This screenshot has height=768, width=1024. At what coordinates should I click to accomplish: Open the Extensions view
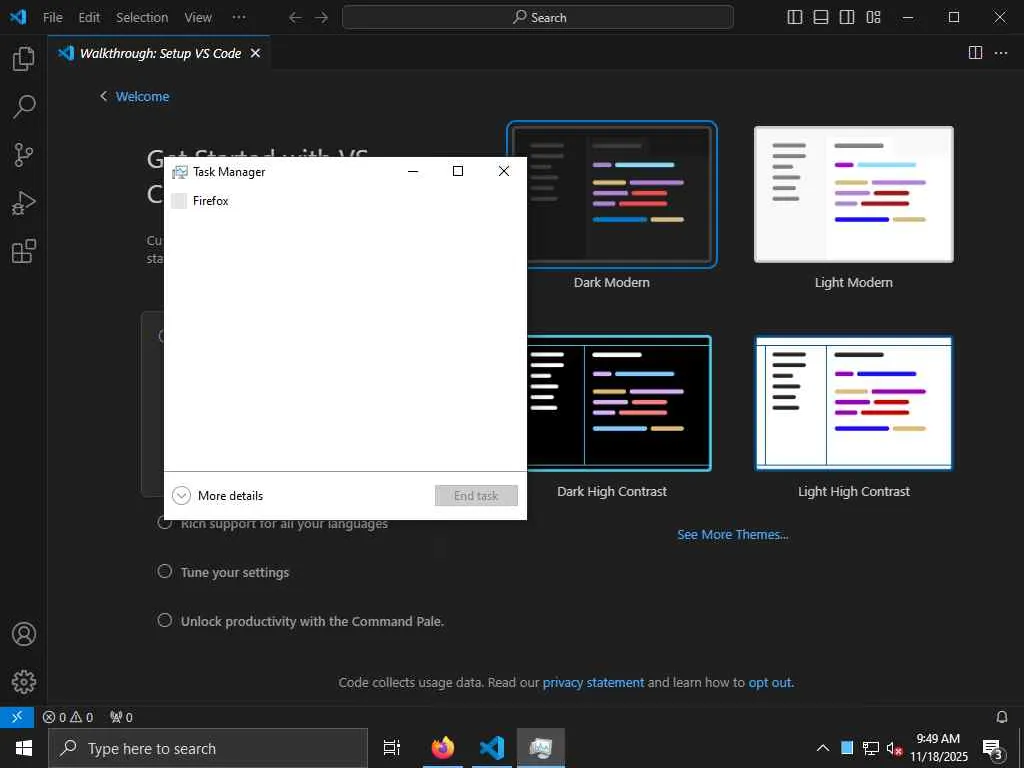[x=24, y=251]
